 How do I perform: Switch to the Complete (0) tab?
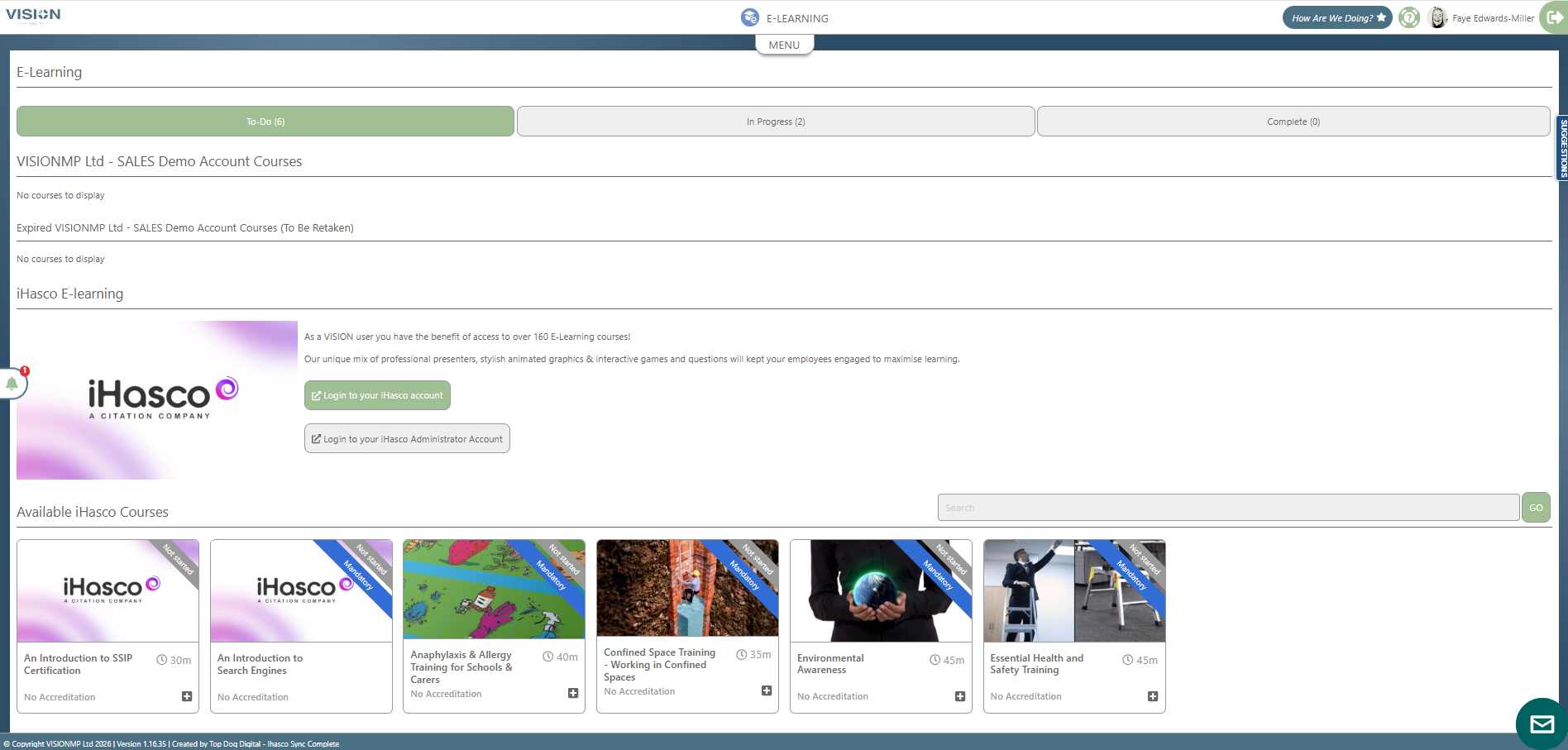click(x=1293, y=122)
